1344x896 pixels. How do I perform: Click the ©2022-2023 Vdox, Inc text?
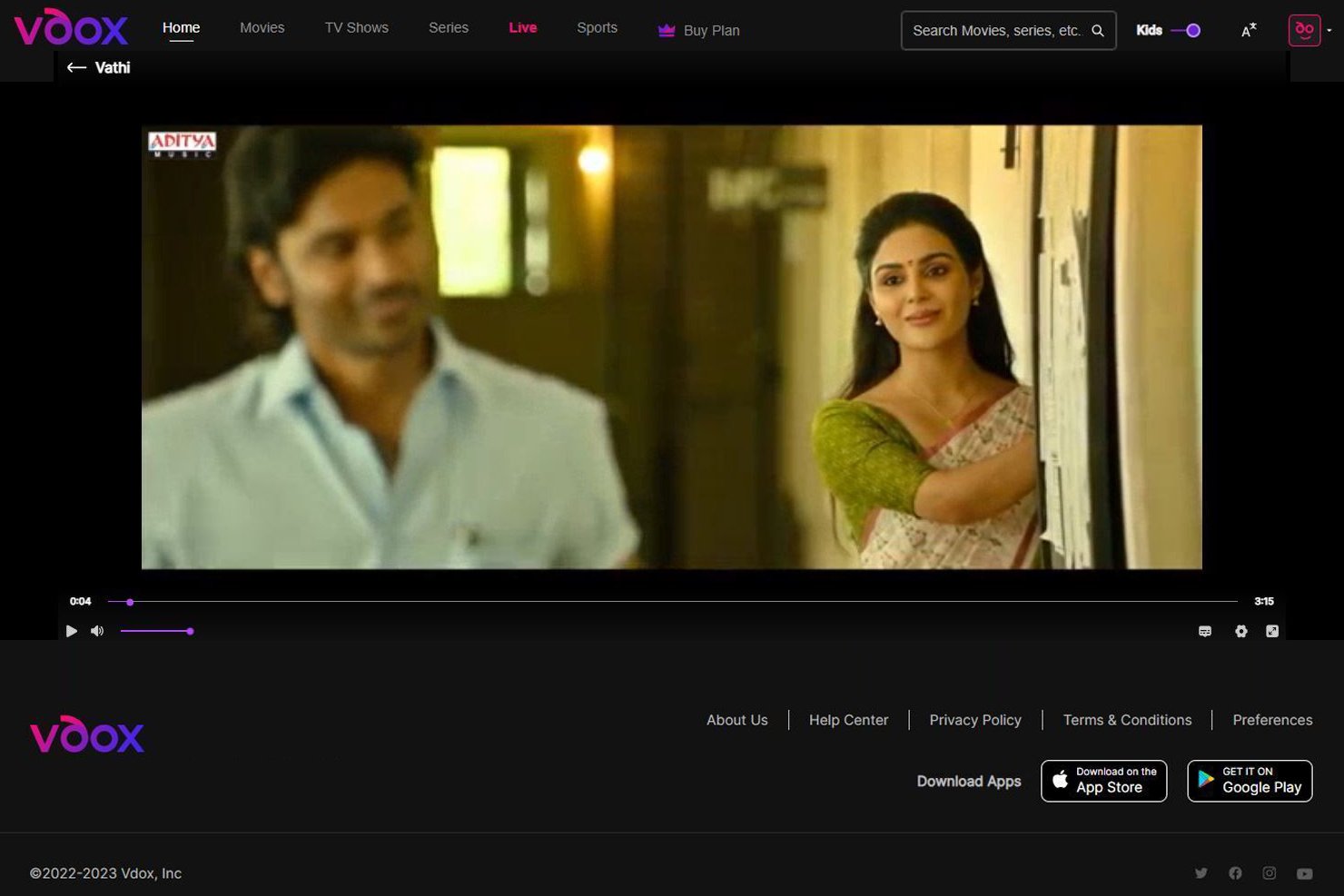point(105,873)
